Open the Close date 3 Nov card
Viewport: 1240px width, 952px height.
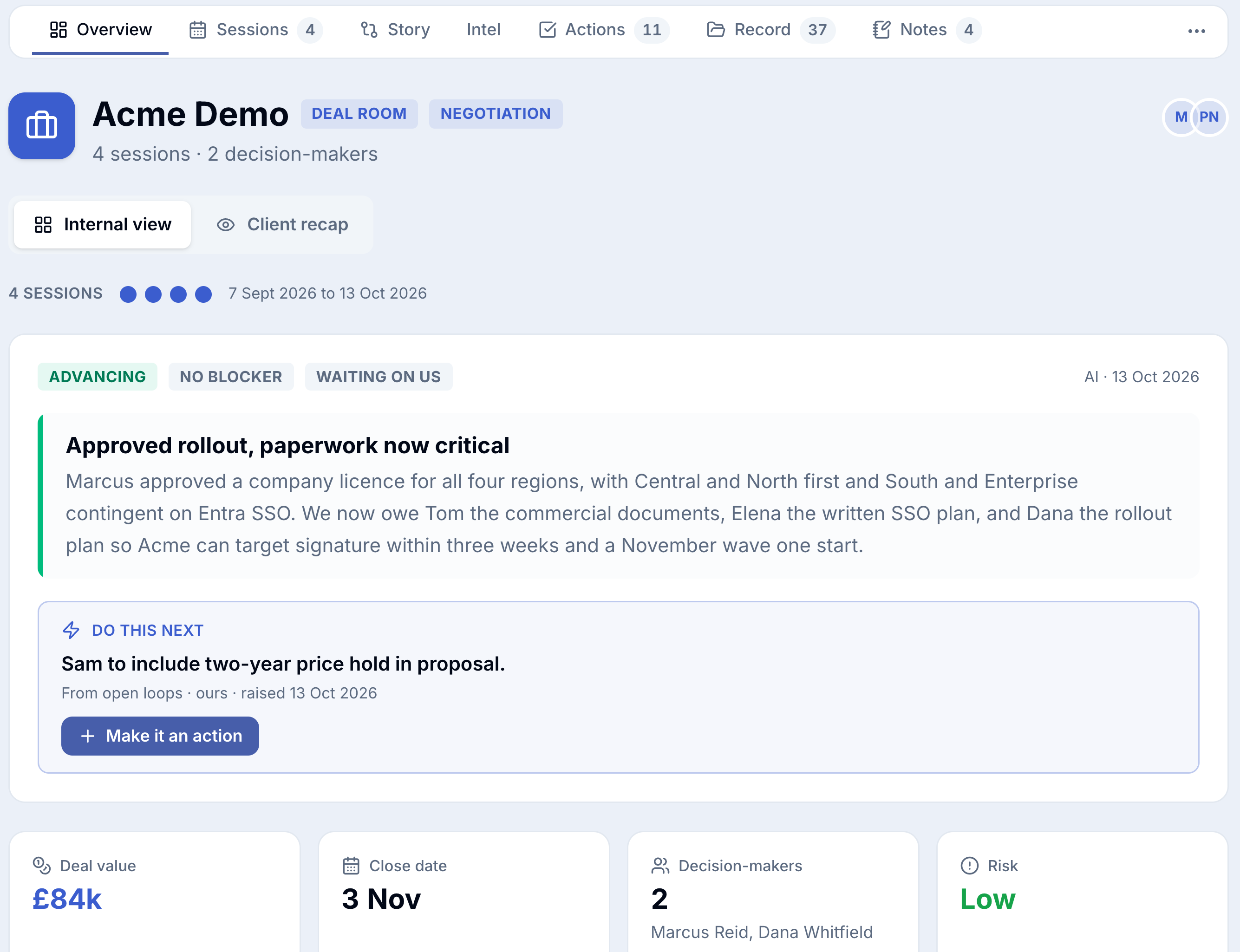click(463, 891)
